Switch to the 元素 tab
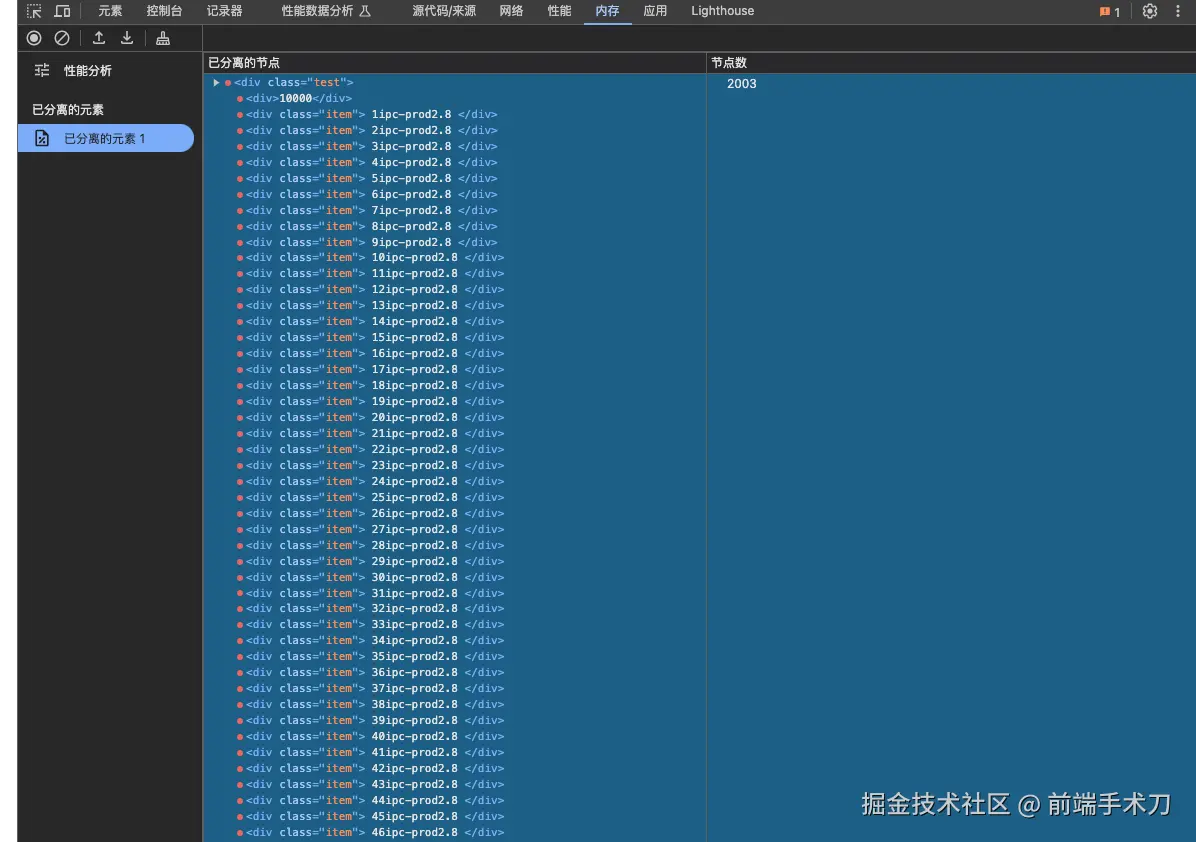 pos(110,11)
